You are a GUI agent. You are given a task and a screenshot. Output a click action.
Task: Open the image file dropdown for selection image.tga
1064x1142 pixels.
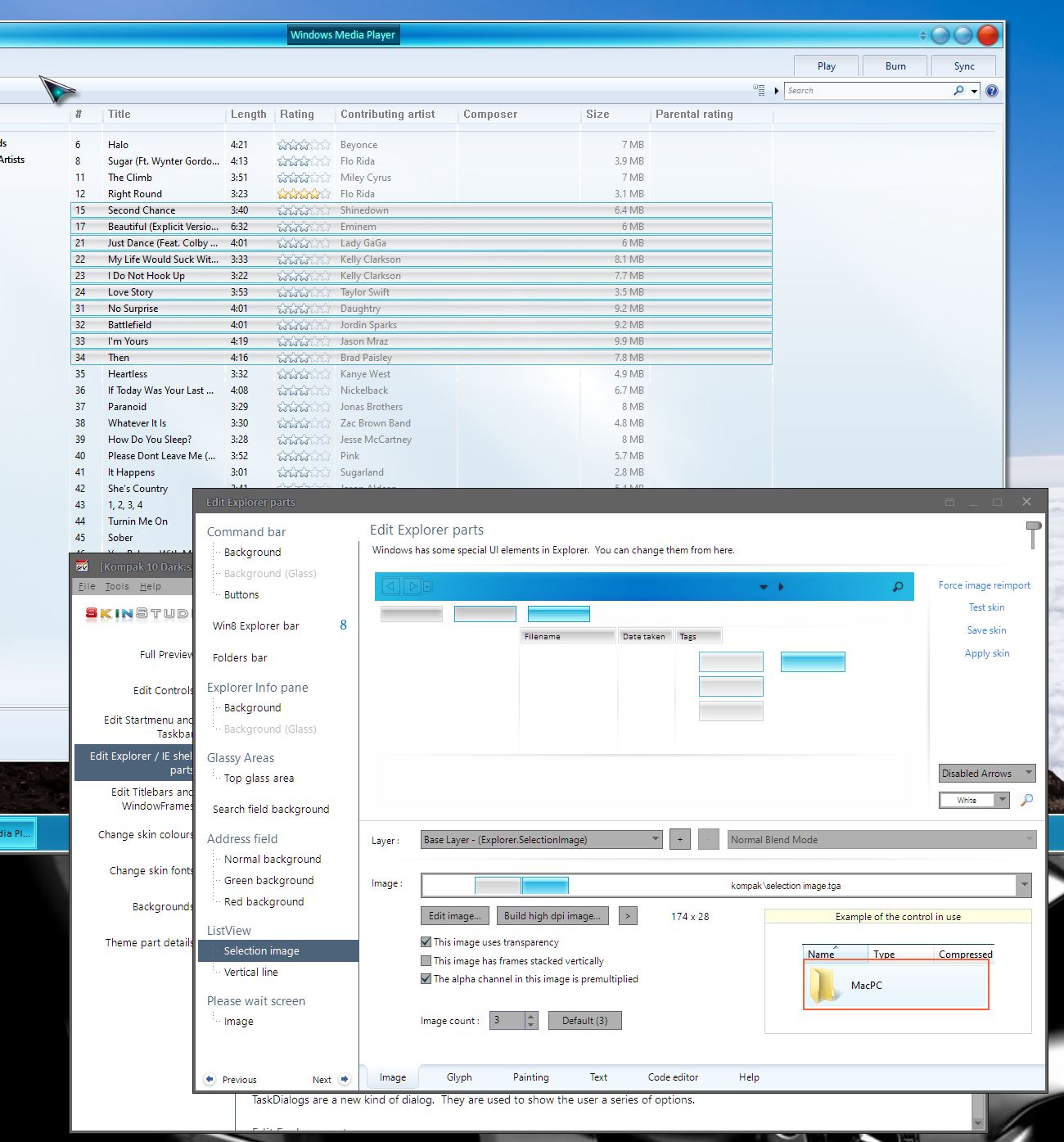pyautogui.click(x=1024, y=885)
